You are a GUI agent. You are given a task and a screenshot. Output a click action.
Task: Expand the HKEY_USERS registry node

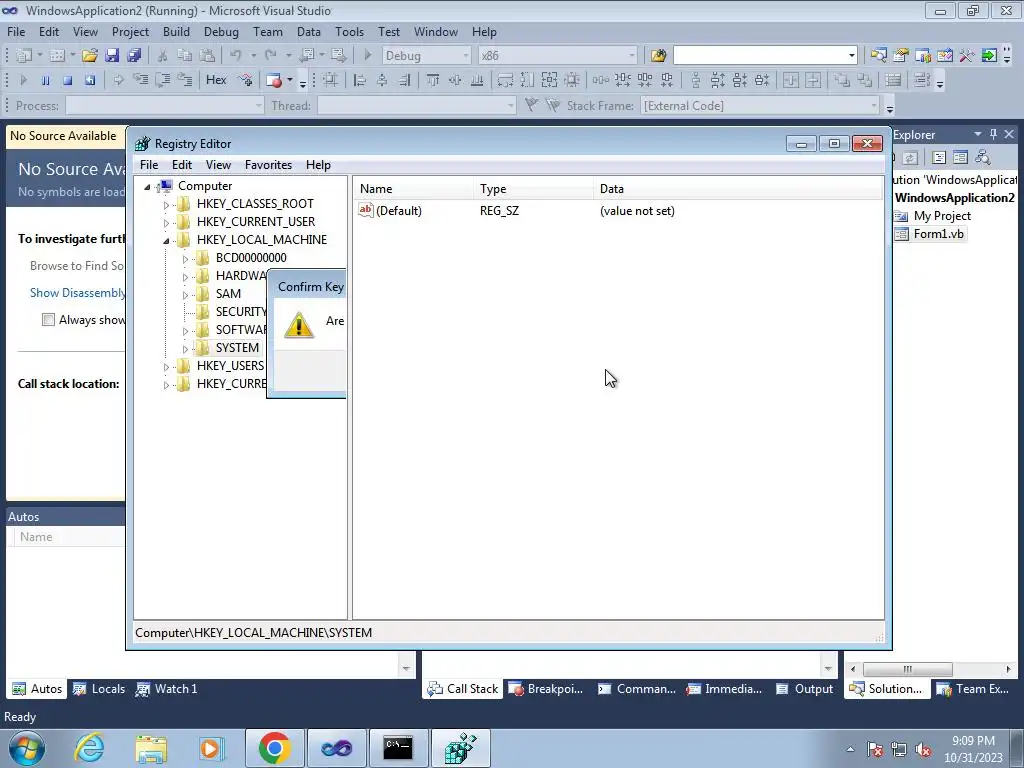pos(166,367)
